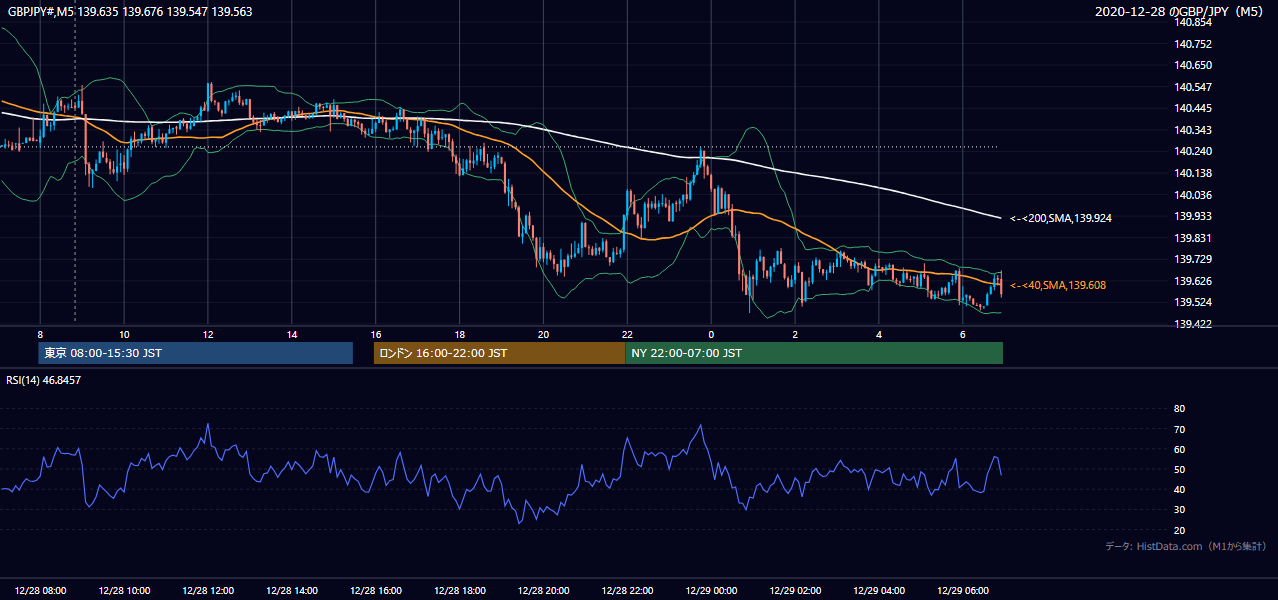Click the 139.626 price axis label
The height and width of the screenshot is (600, 1278).
point(1194,281)
